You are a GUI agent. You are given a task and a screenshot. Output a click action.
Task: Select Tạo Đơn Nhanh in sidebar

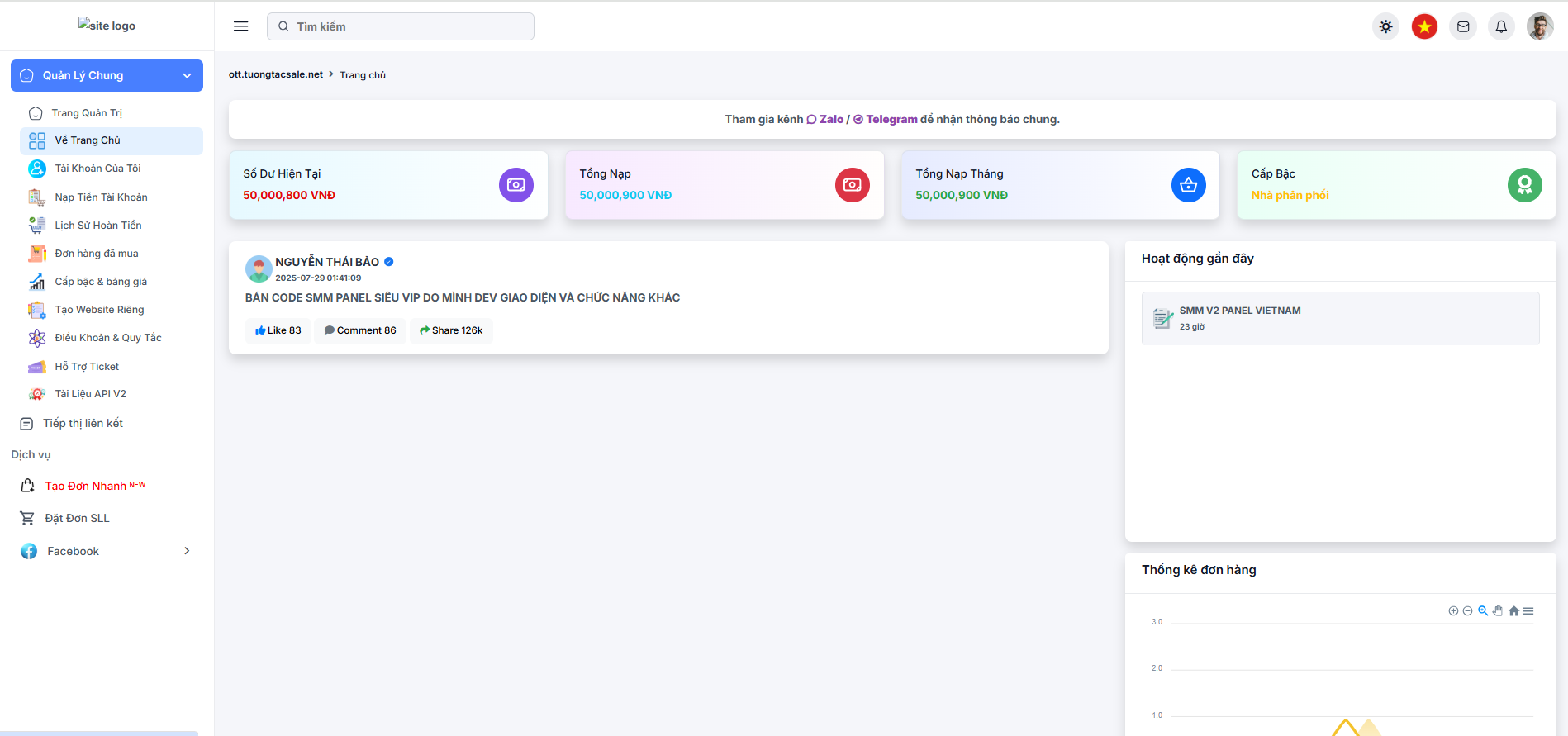tap(85, 486)
